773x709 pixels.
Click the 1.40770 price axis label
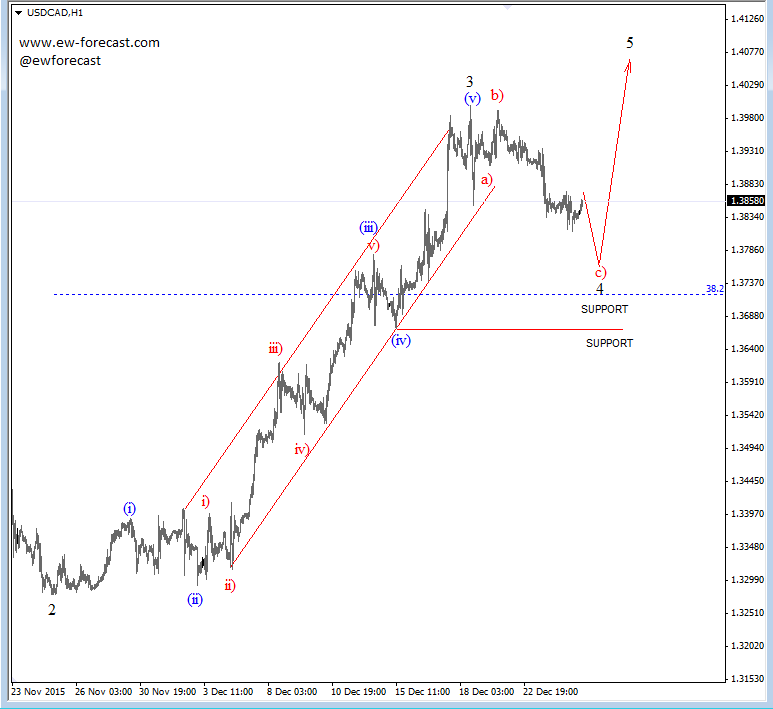747,52
